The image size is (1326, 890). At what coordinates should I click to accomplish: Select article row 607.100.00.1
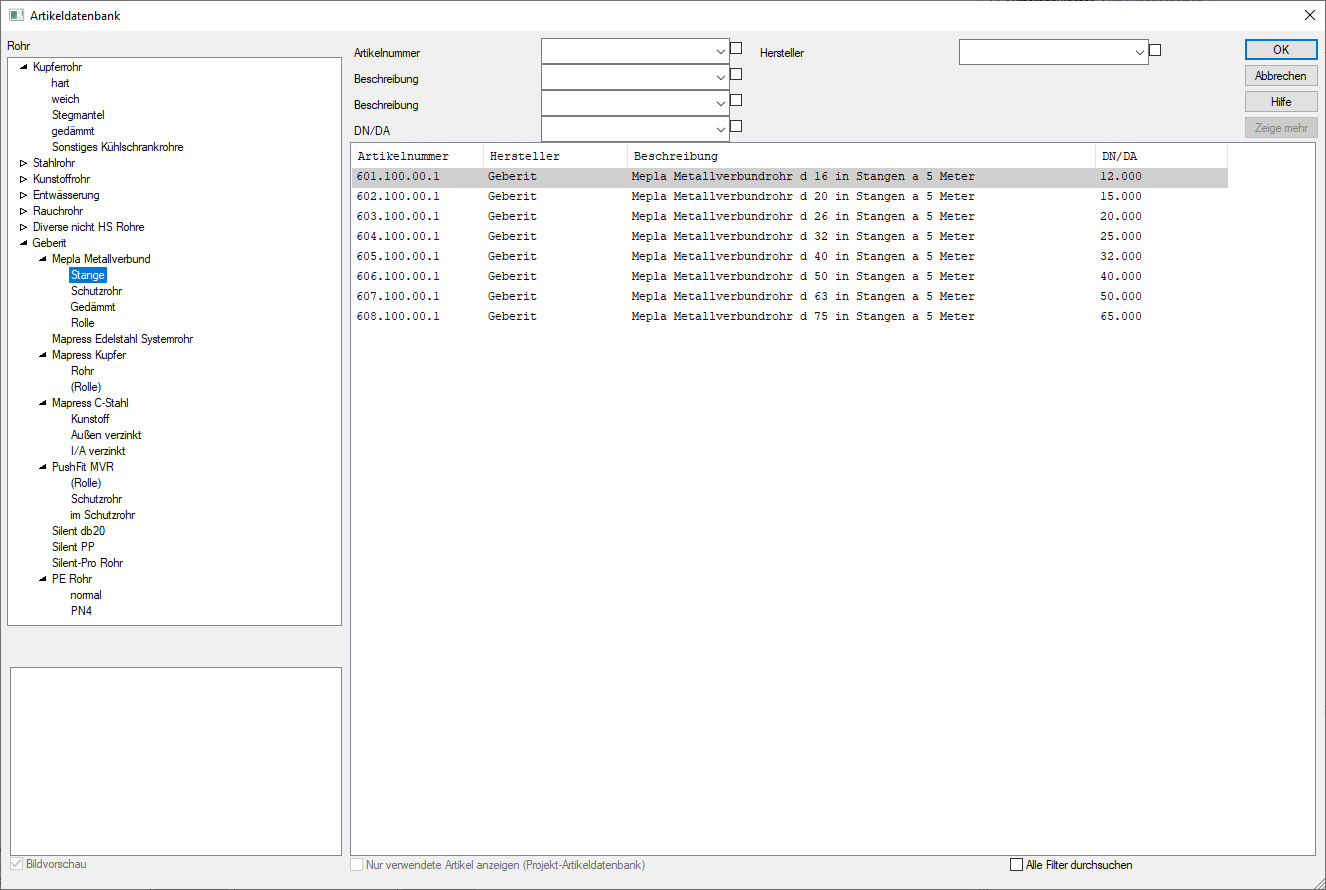pos(790,296)
